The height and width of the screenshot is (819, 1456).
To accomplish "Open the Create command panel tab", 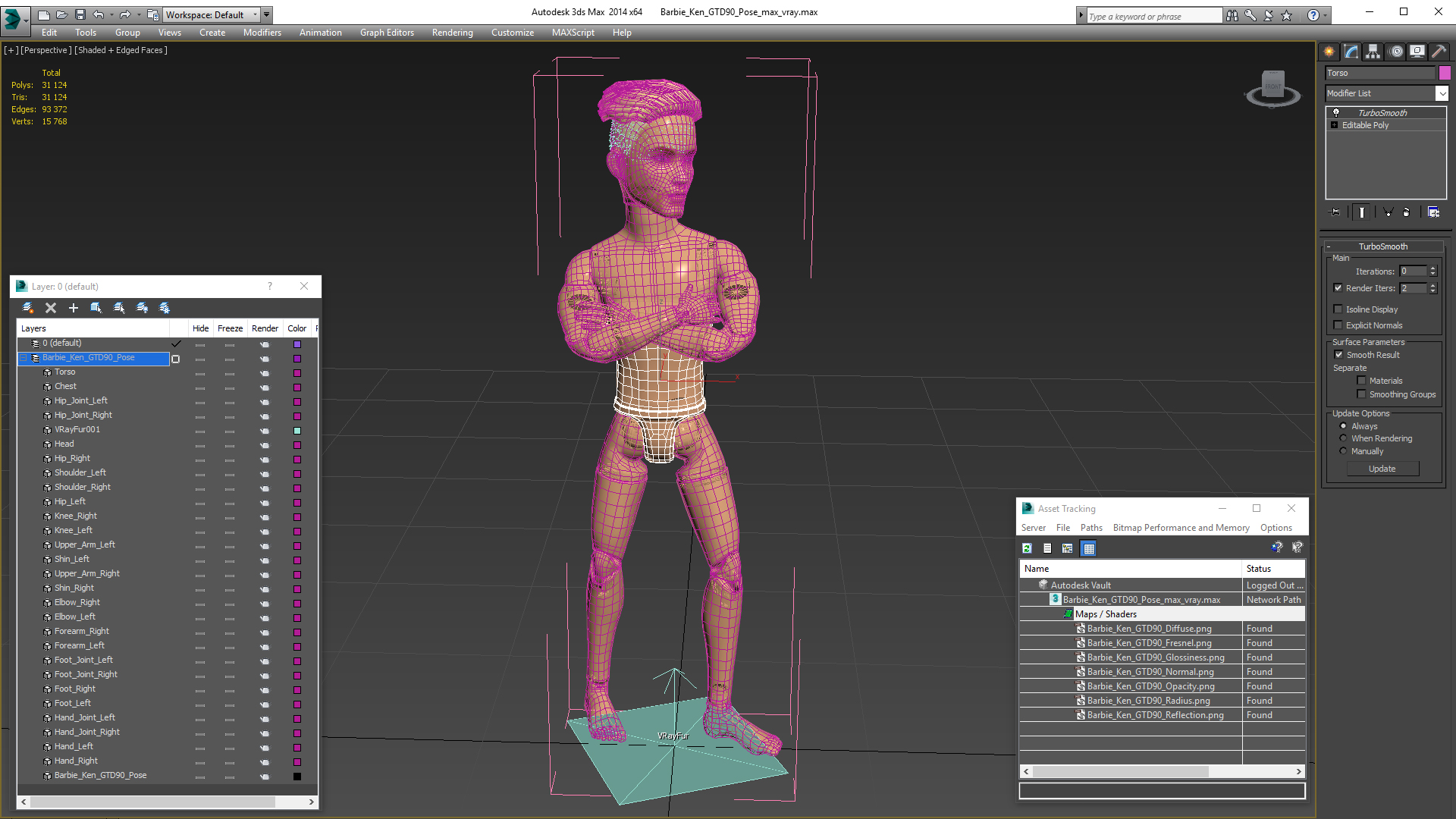I will point(1329,52).
